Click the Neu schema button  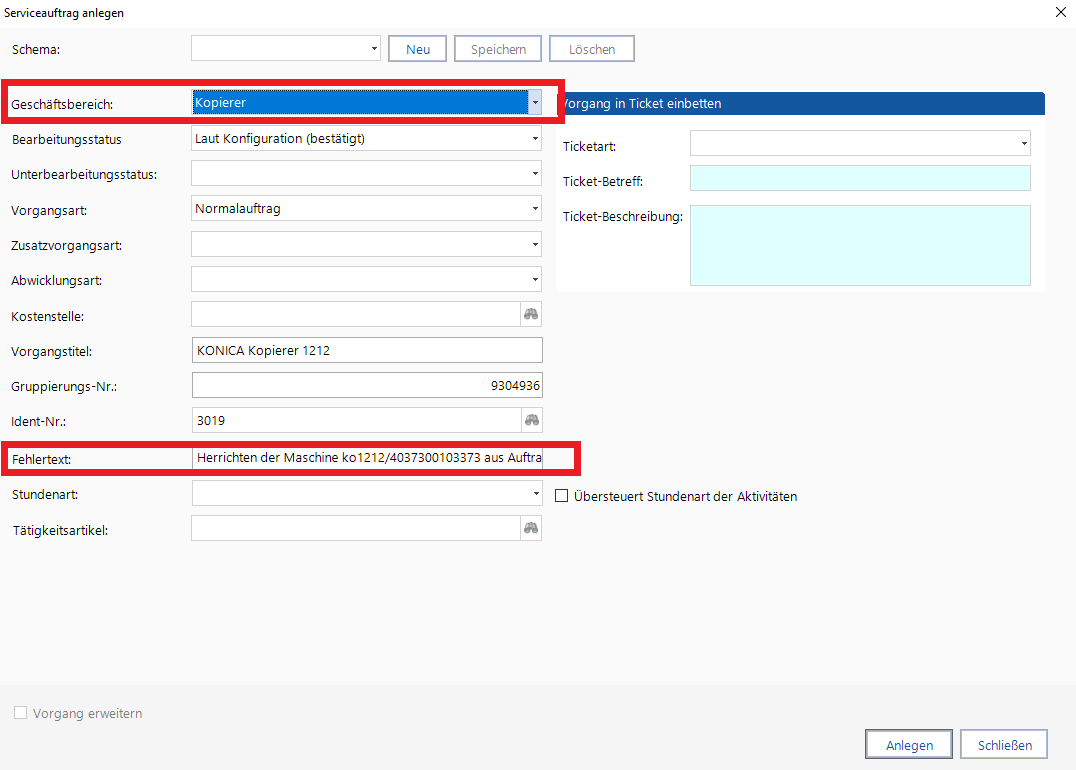pos(418,49)
